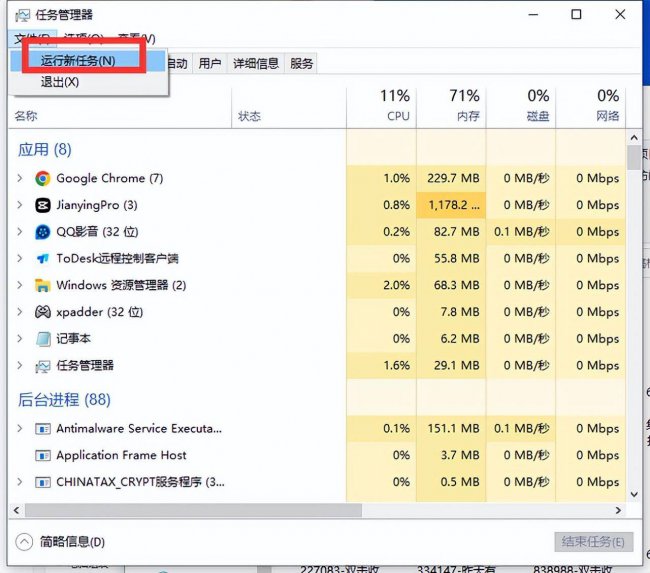Click the 7.8 MB memory value for xpadder

click(460, 312)
